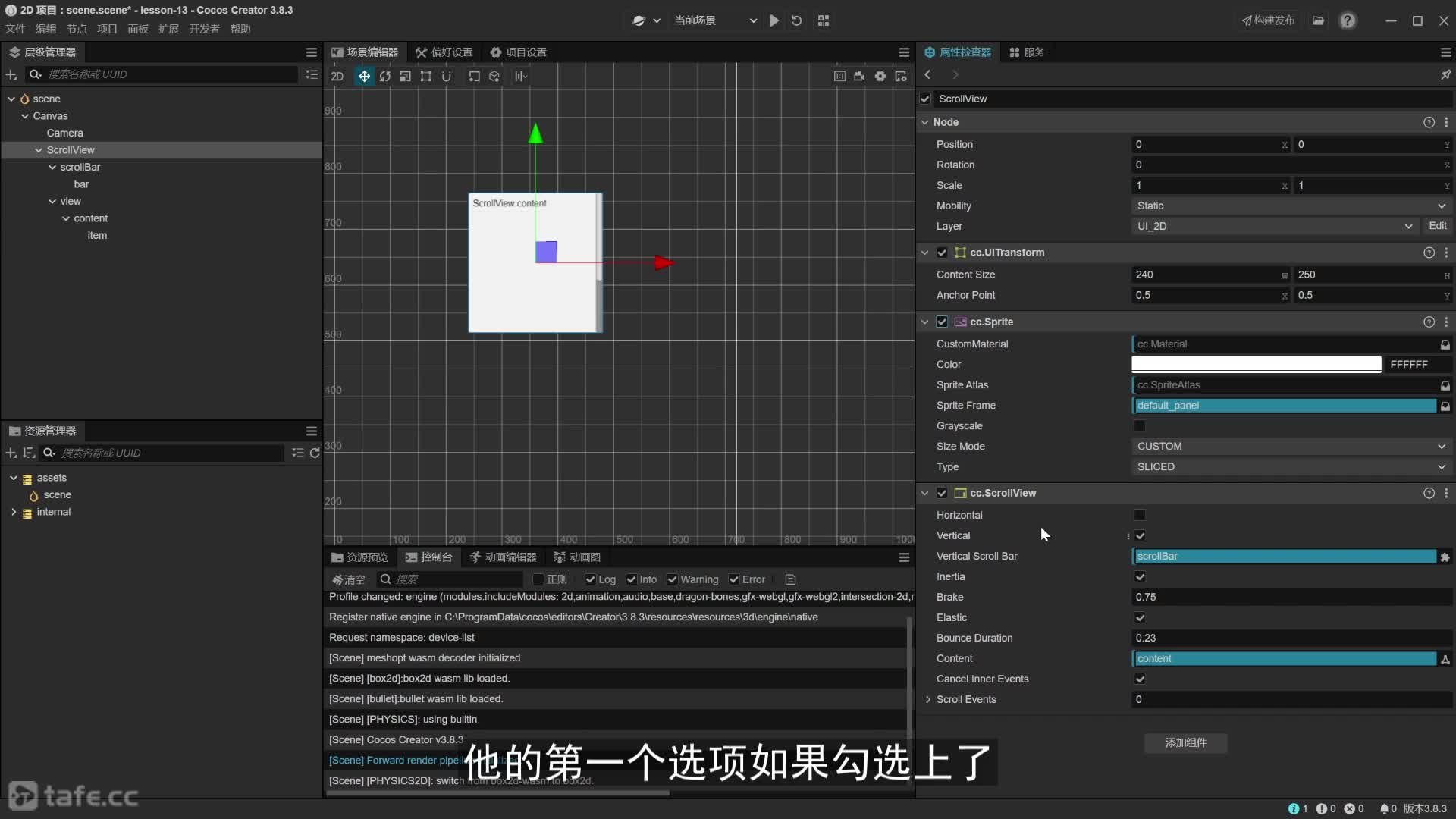The image size is (1456, 819).
Task: Switch to the 动画编辑器 tab
Action: click(x=503, y=557)
